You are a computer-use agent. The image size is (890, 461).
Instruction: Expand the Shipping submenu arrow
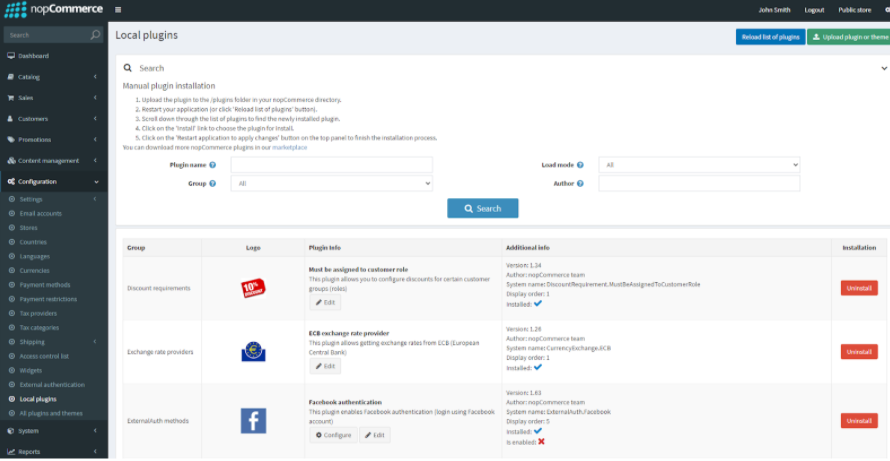pos(95,342)
